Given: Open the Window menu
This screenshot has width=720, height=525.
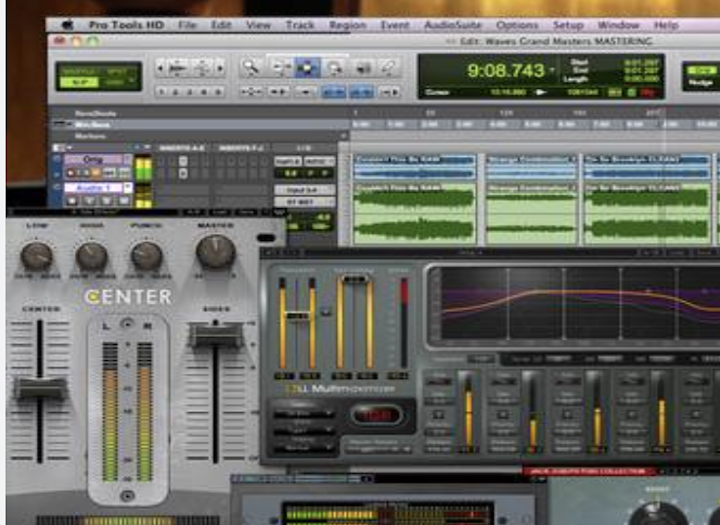Looking at the screenshot, I should pos(619,25).
